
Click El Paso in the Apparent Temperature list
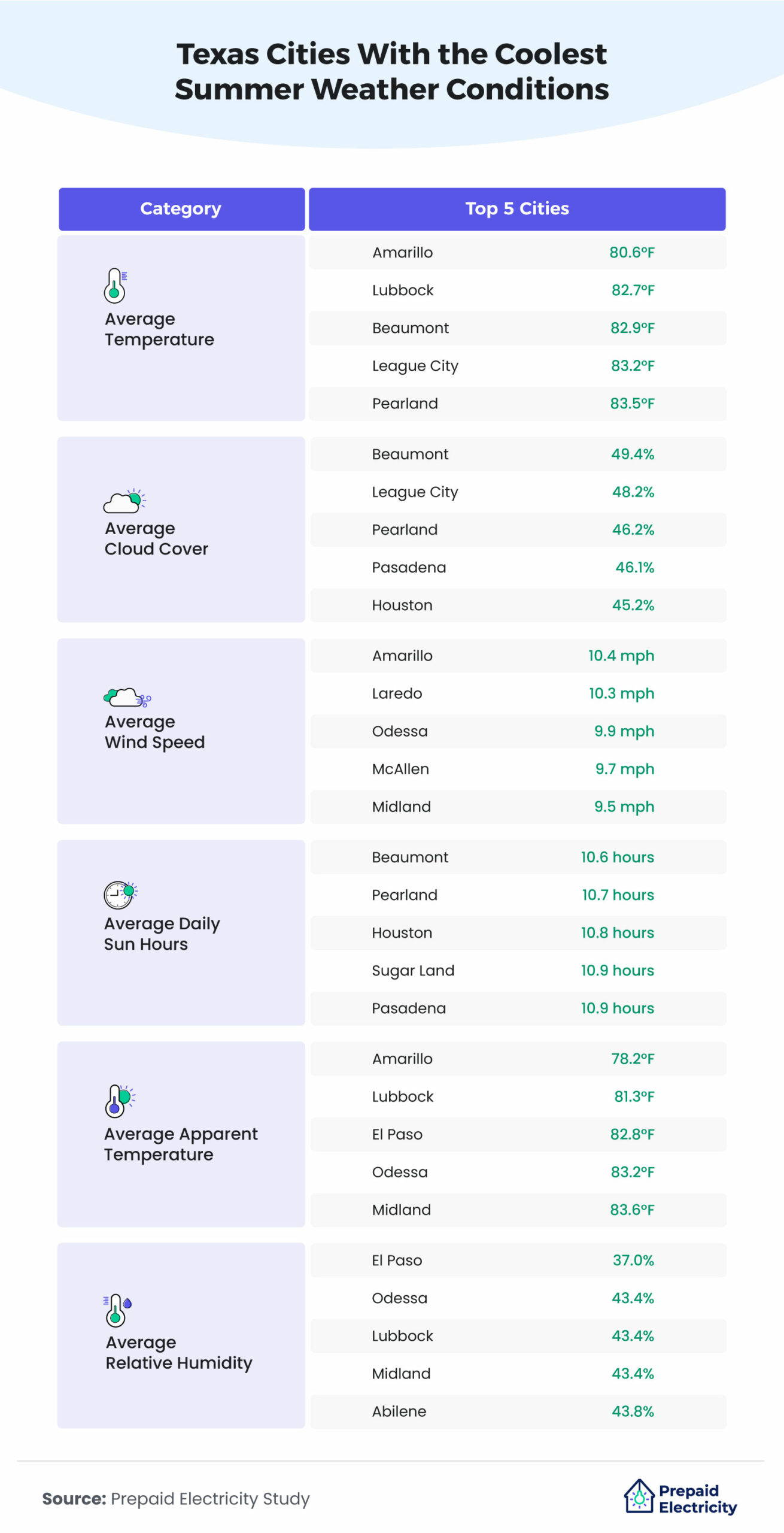(x=397, y=1134)
